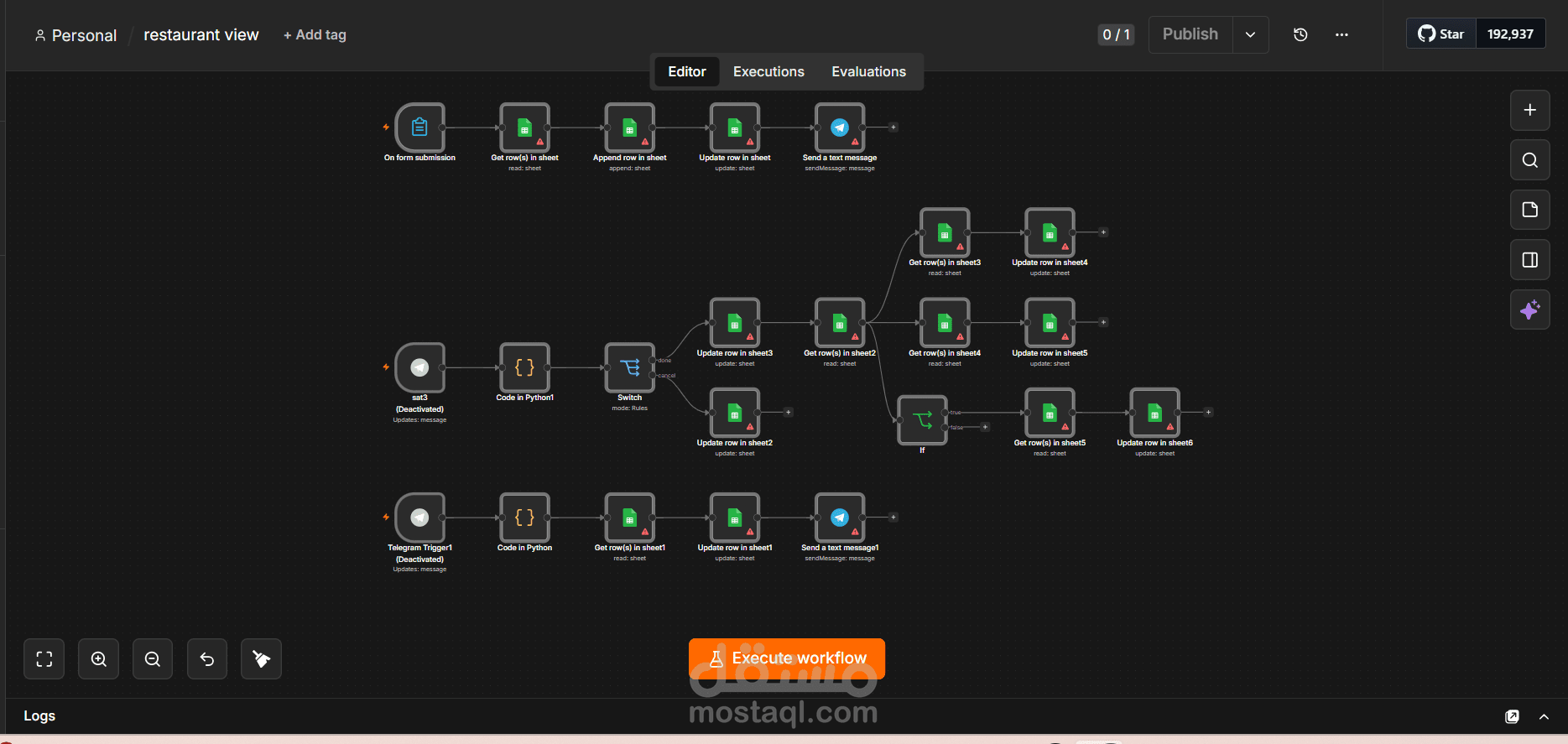Select the Switch node
The width and height of the screenshot is (1568, 744).
click(x=629, y=367)
